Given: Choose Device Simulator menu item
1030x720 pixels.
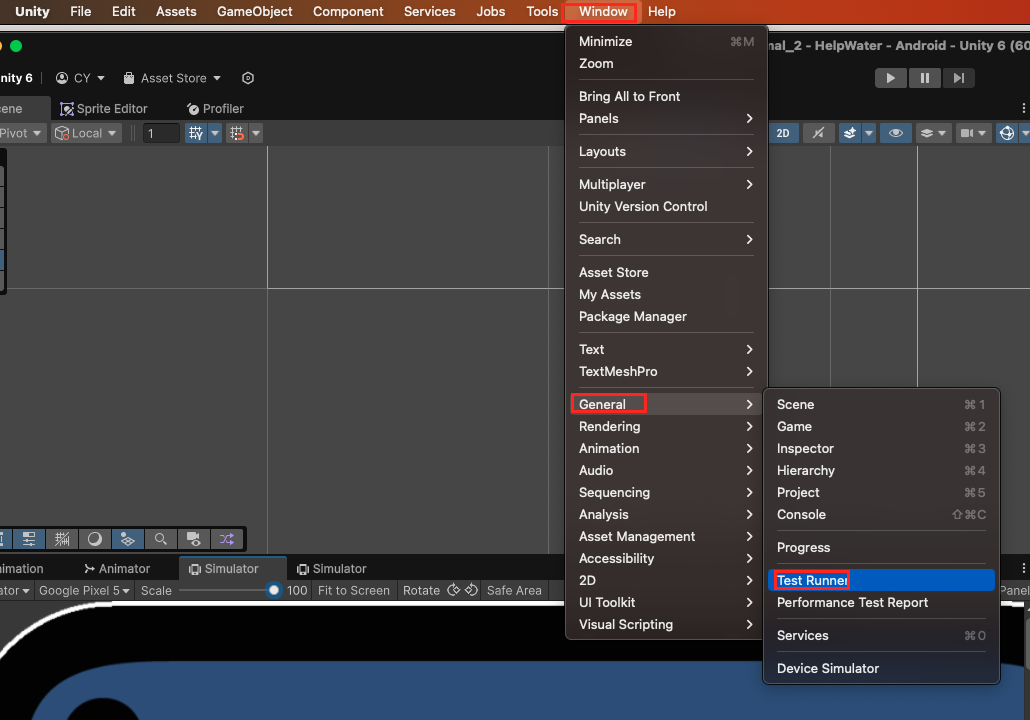Looking at the screenshot, I should pos(881,668).
